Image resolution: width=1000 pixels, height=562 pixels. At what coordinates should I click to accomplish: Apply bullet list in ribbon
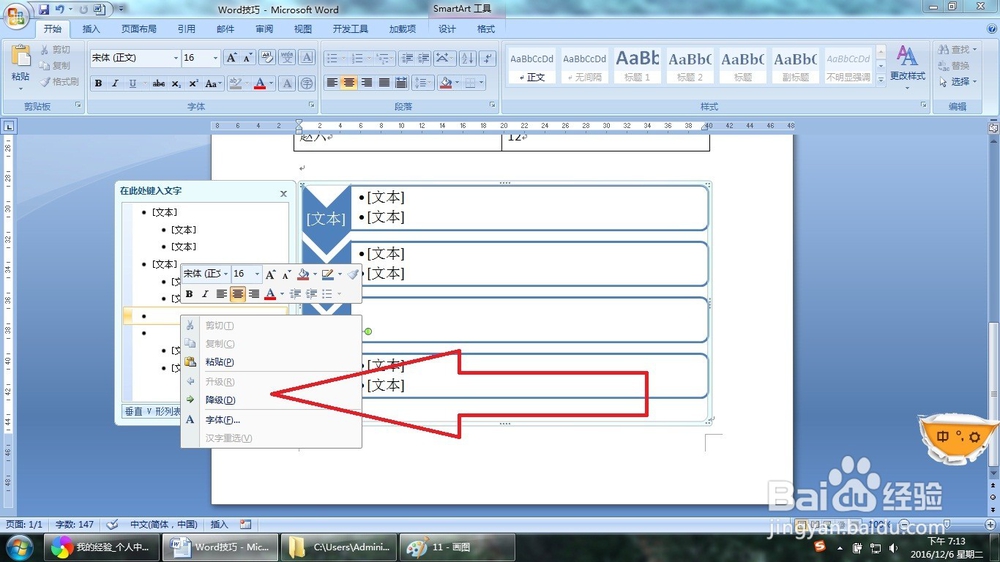pos(332,58)
